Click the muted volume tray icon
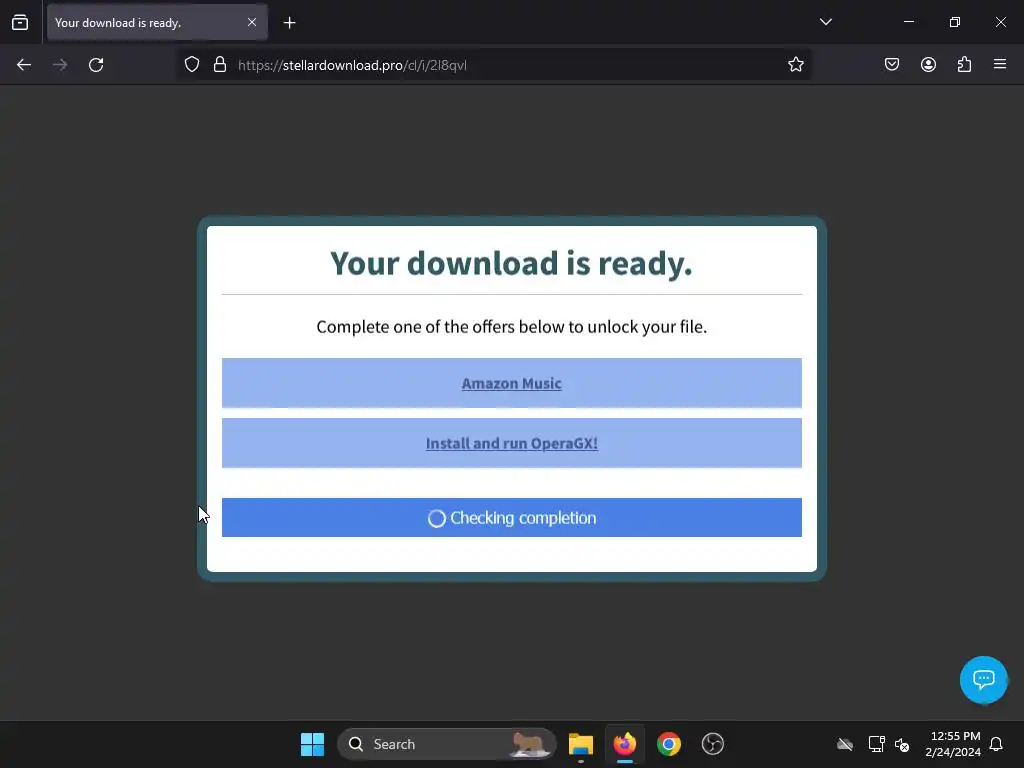Viewport: 1024px width, 768px height. [x=902, y=744]
